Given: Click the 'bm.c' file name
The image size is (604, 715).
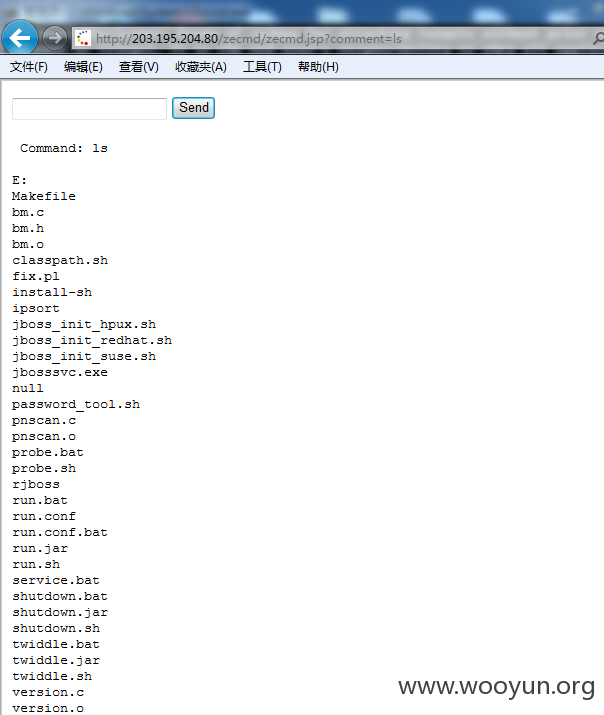Looking at the screenshot, I should click(28, 212).
